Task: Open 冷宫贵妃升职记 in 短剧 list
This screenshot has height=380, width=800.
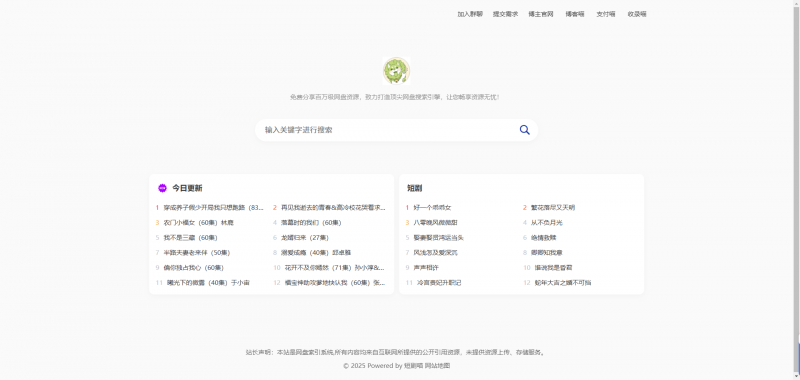Action: [439, 283]
